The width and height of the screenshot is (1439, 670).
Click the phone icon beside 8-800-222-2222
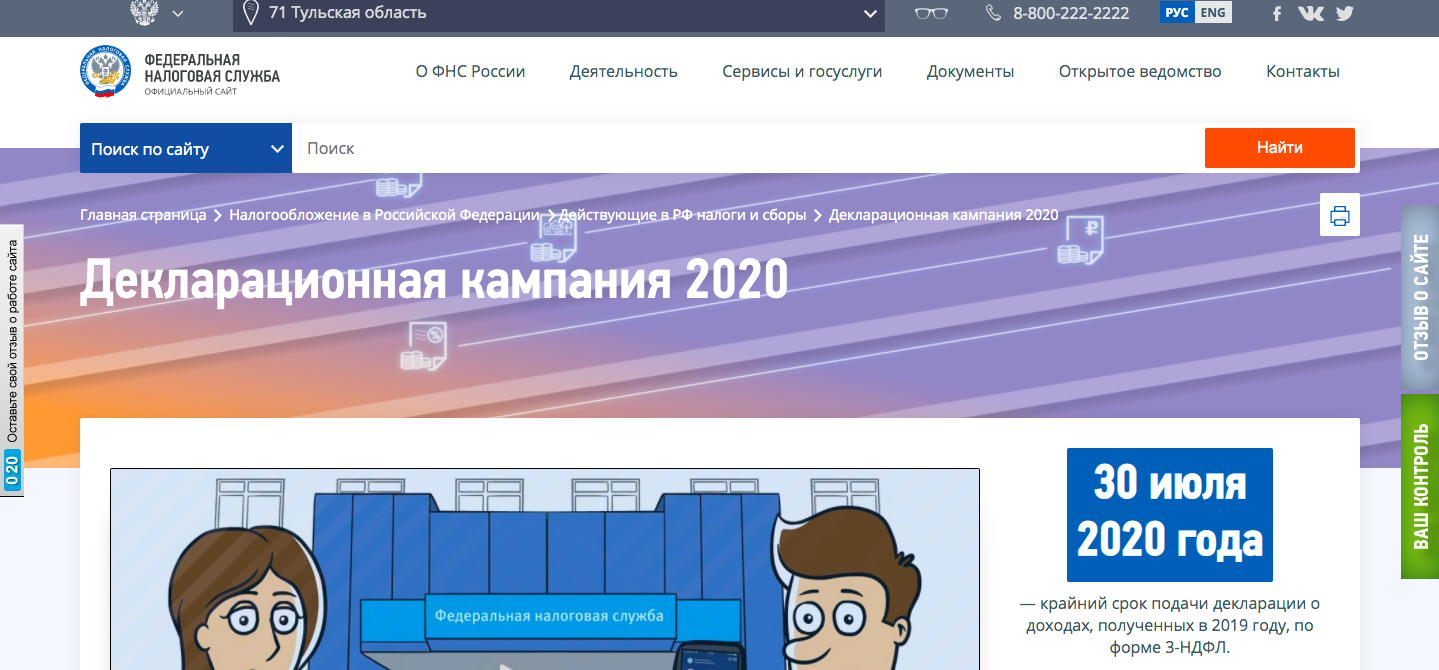click(993, 13)
